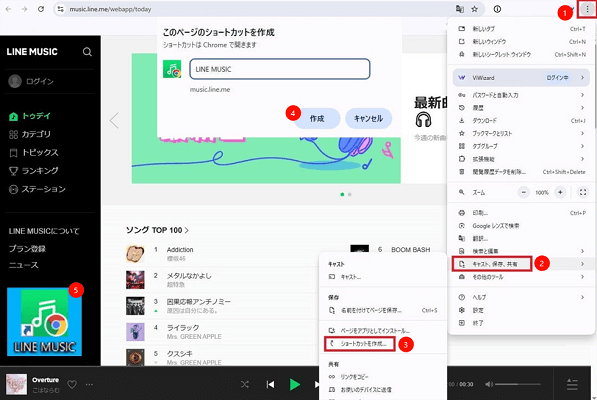
Task: Play the current track
Action: tap(294, 385)
